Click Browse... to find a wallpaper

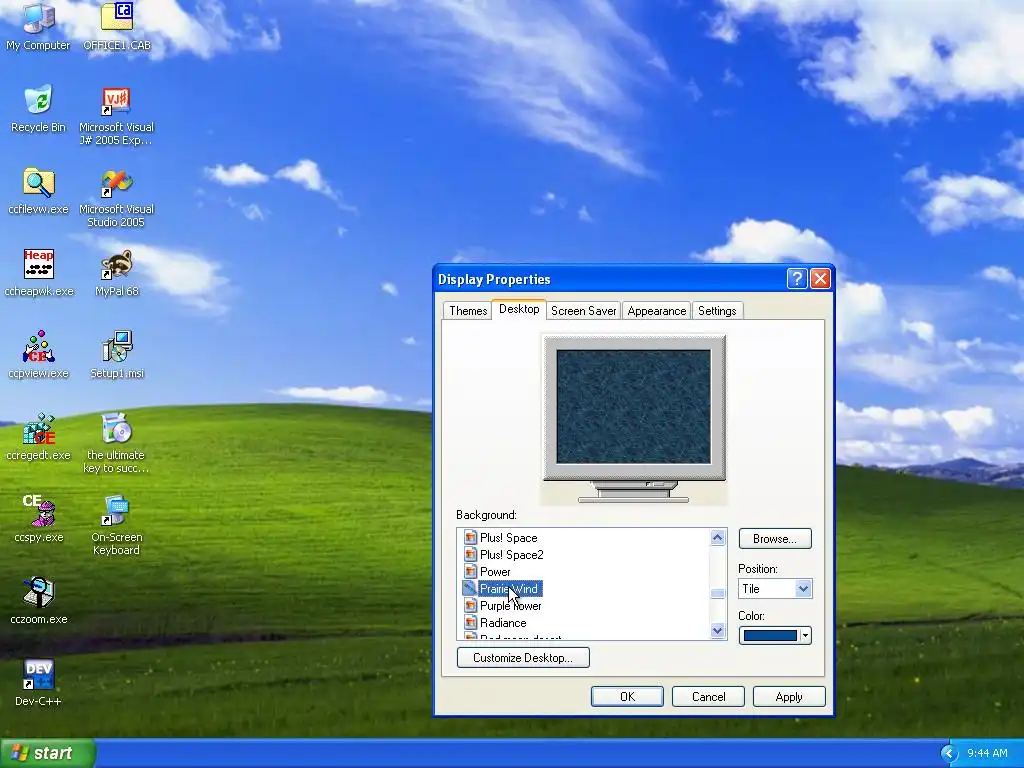[775, 539]
